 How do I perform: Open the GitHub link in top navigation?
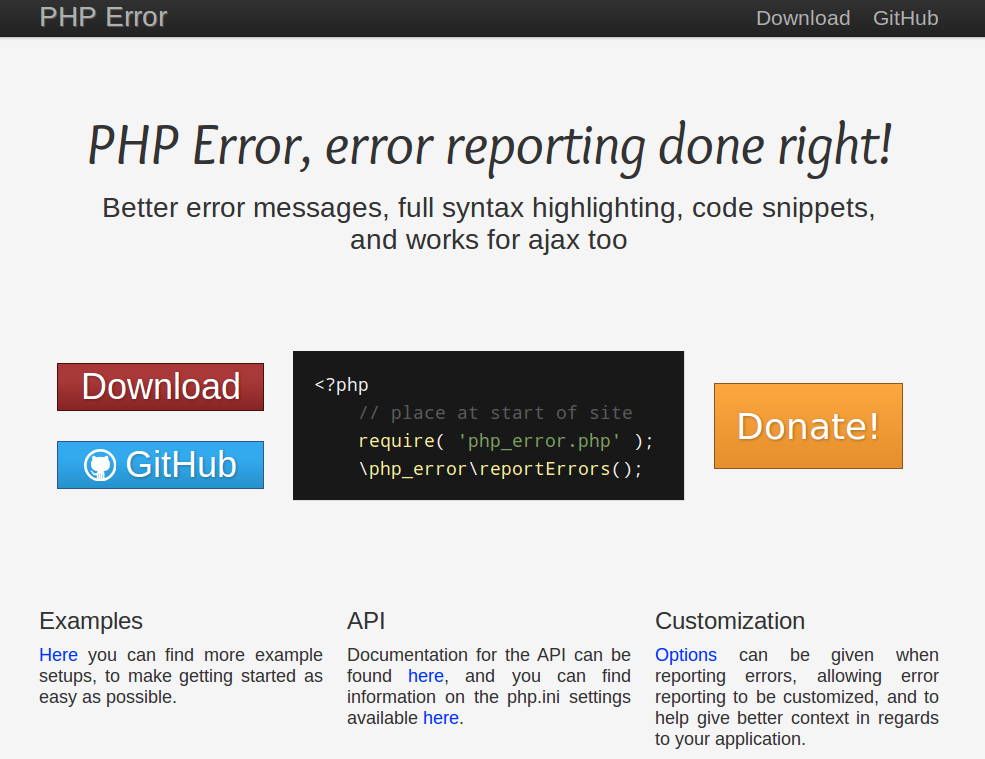(905, 18)
